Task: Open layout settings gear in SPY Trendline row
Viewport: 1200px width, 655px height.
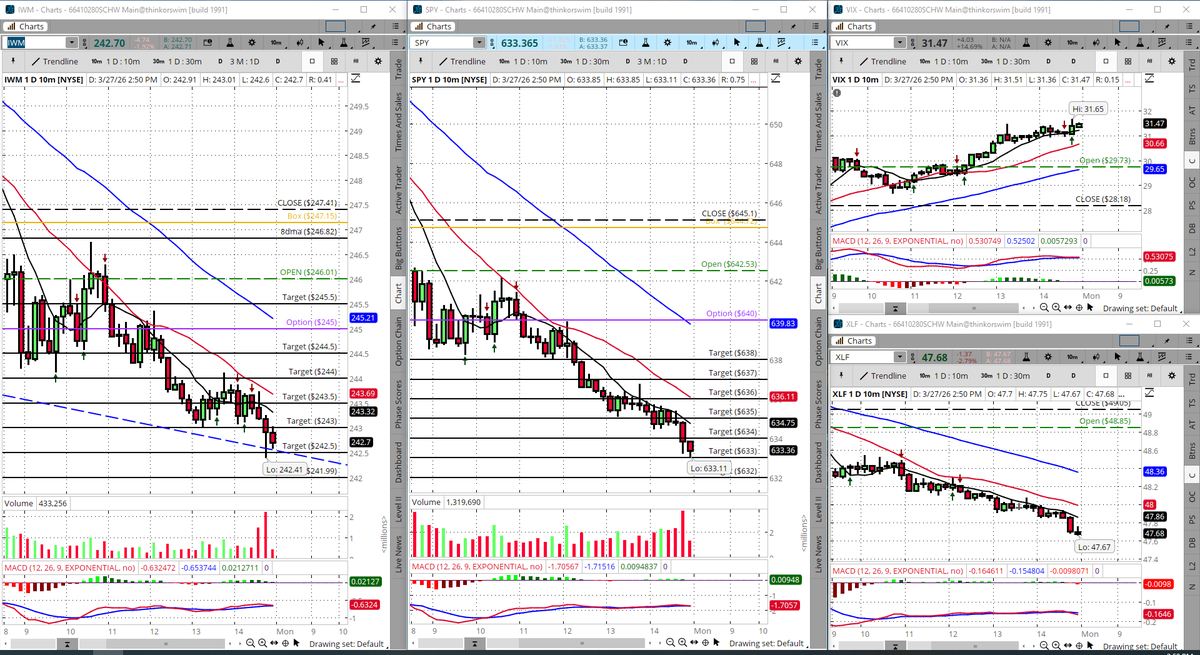Action: coord(798,62)
